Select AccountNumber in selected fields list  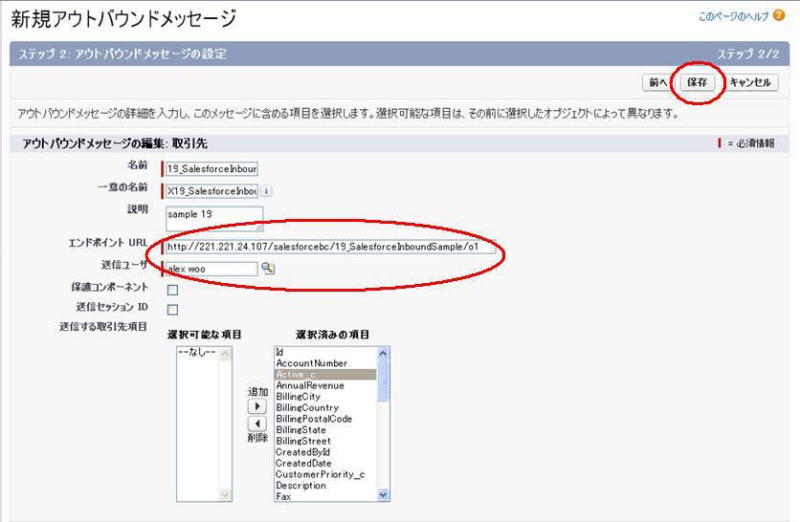(311, 363)
